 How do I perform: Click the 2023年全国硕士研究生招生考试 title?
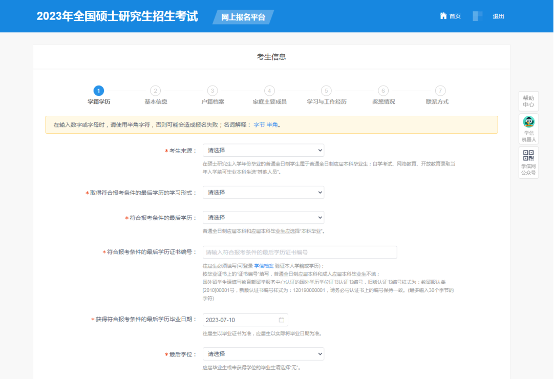117,16
